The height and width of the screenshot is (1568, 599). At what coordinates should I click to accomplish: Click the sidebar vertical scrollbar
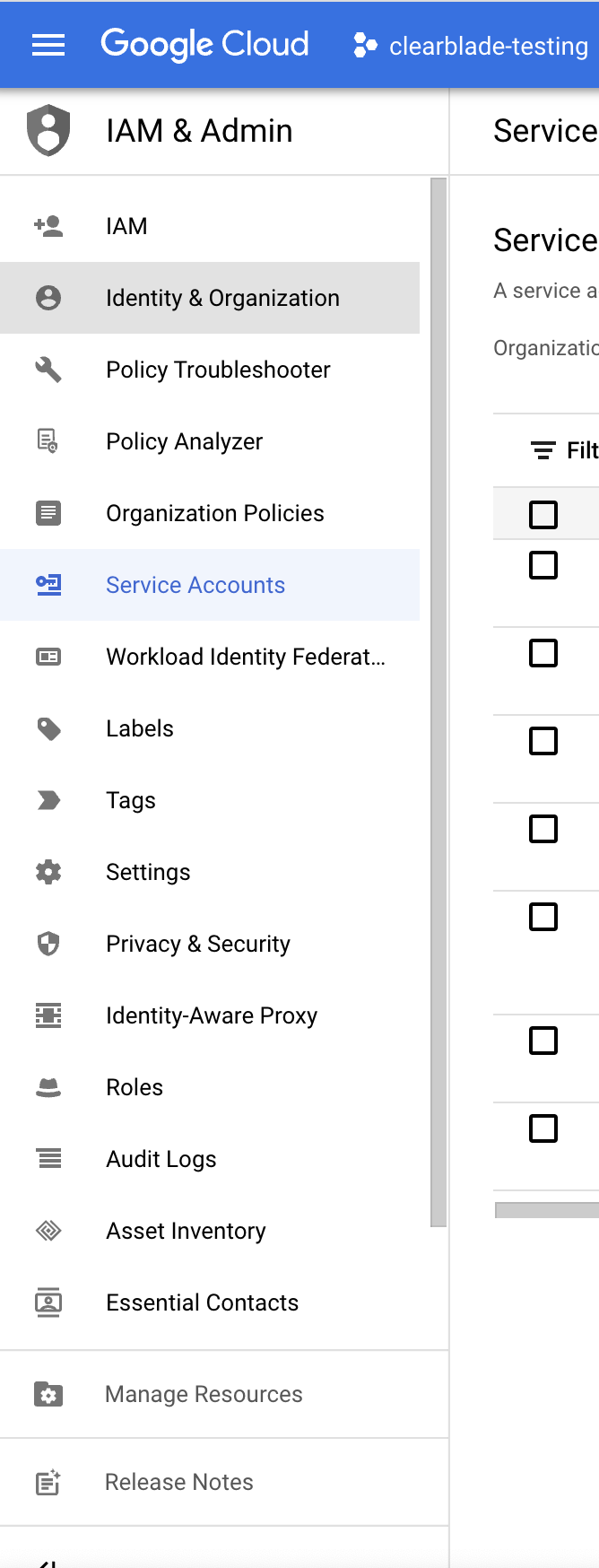click(x=438, y=700)
